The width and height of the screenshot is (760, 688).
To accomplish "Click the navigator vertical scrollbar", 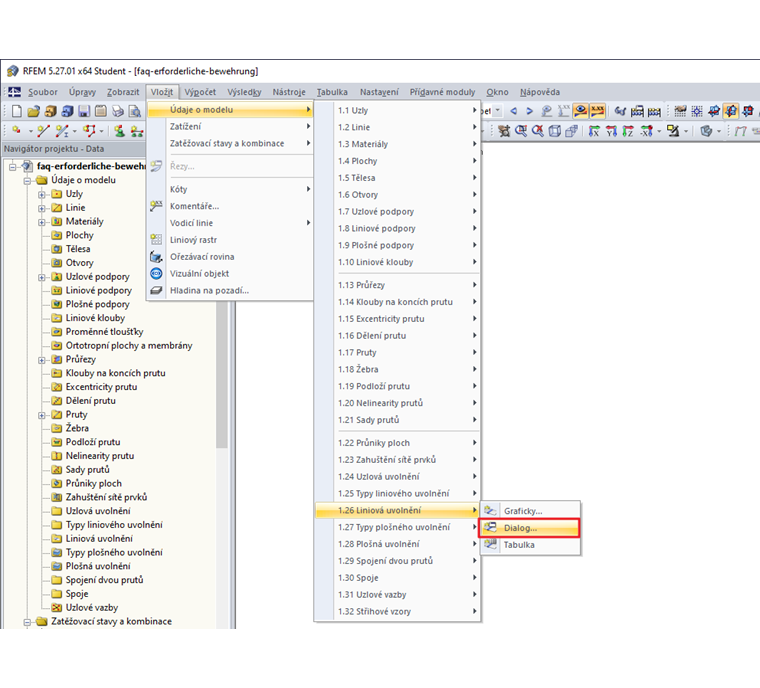I will (222, 375).
